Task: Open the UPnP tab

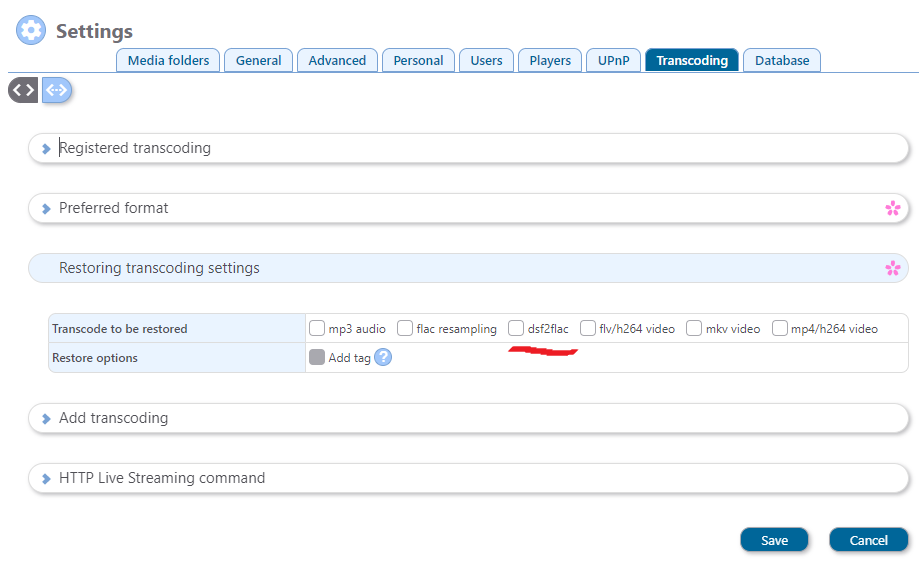Action: (x=614, y=60)
